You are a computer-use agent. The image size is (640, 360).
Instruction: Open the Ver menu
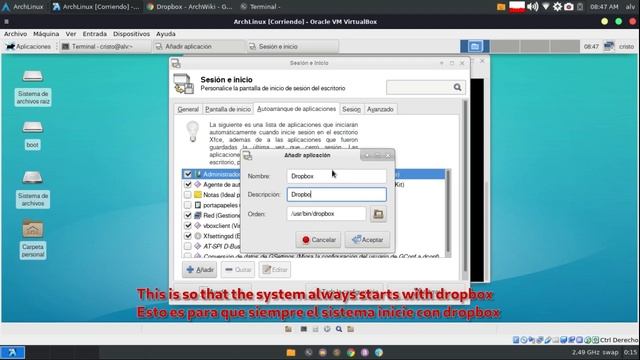click(71, 34)
